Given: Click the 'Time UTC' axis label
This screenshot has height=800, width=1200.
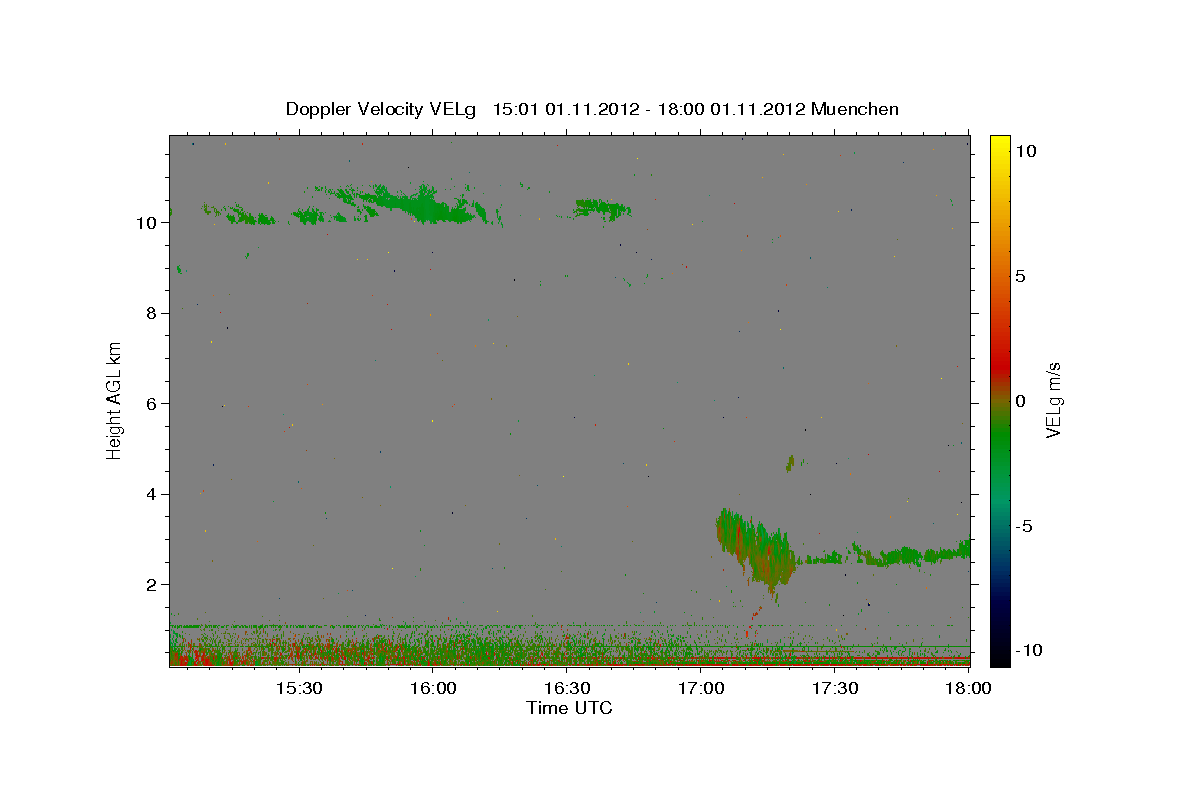Looking at the screenshot, I should [x=569, y=708].
